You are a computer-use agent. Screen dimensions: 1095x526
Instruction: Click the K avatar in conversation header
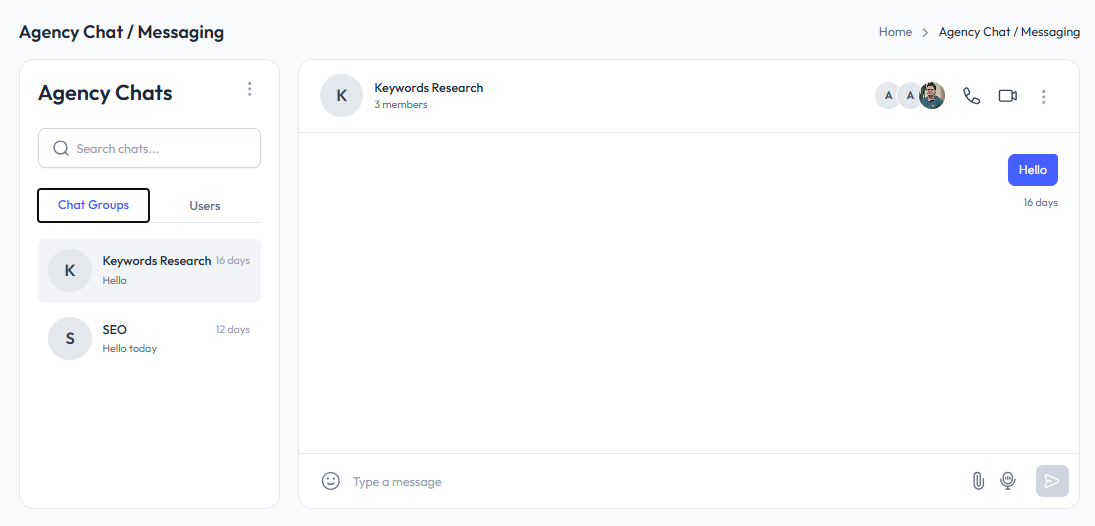coord(341,96)
